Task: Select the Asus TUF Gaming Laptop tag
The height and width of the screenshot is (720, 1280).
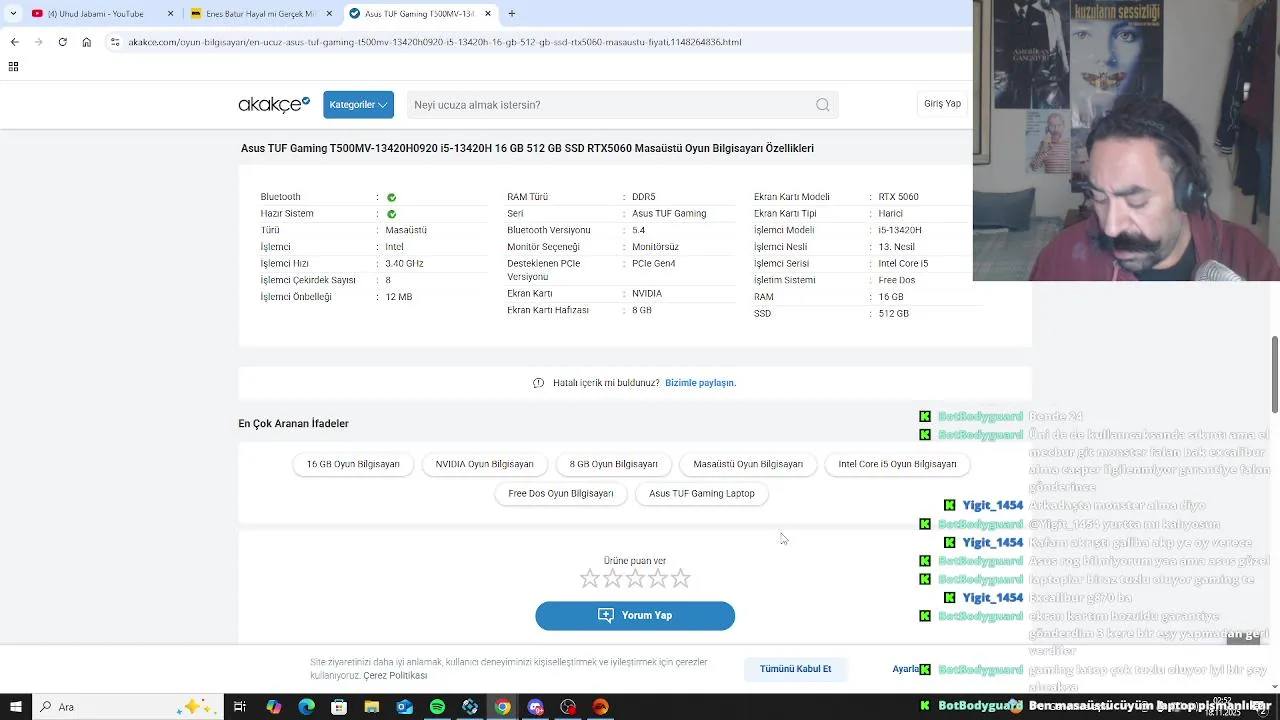Action: click(702, 493)
